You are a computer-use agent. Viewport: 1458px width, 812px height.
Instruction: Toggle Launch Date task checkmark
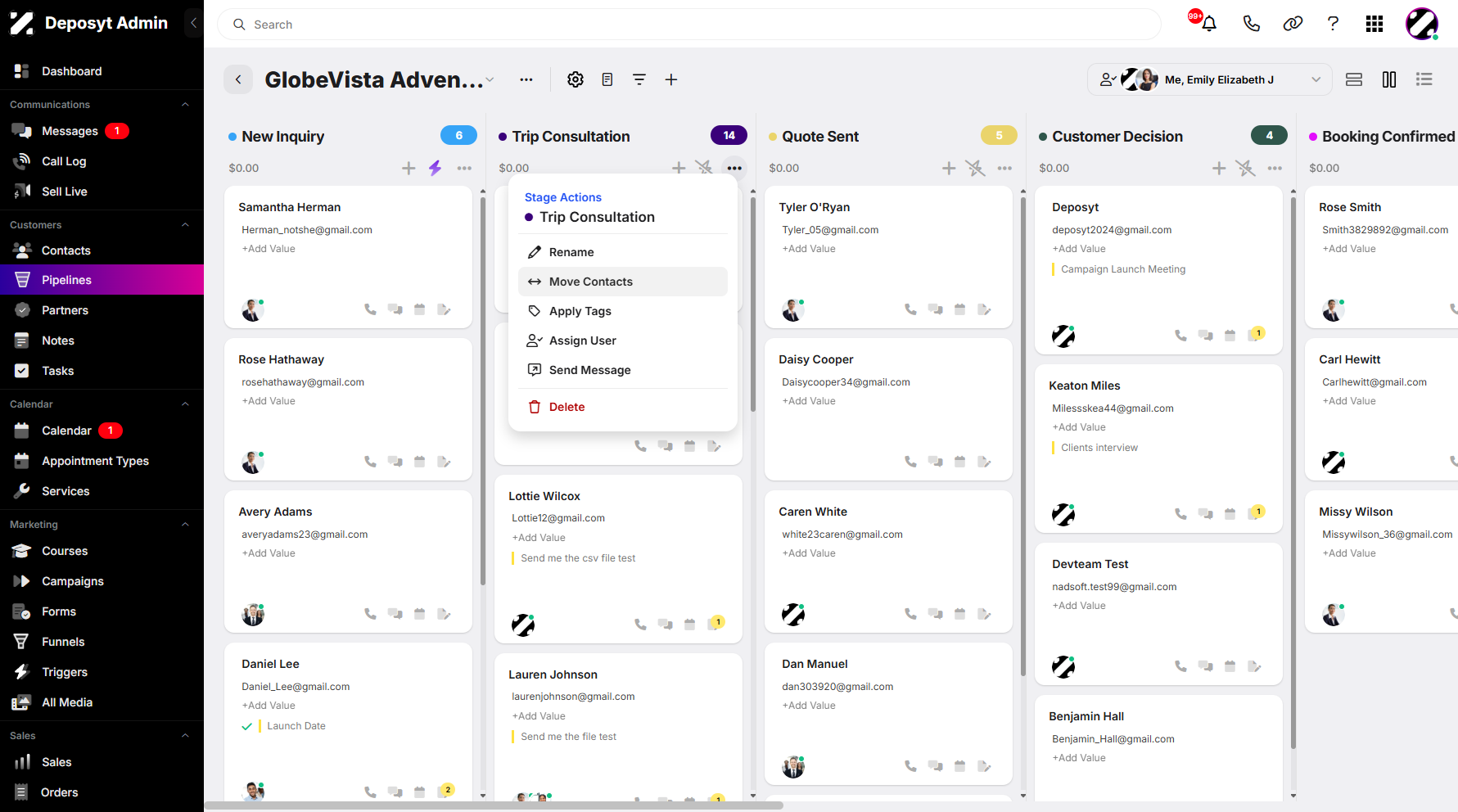coord(246,726)
